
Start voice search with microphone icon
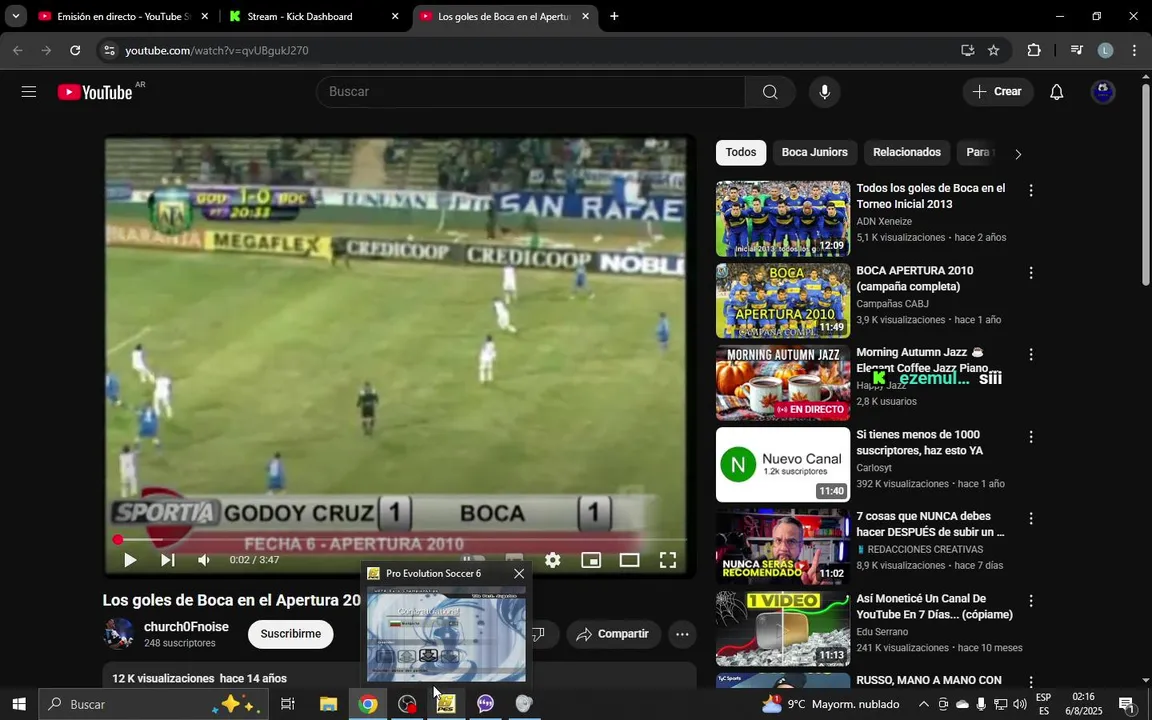pos(824,92)
